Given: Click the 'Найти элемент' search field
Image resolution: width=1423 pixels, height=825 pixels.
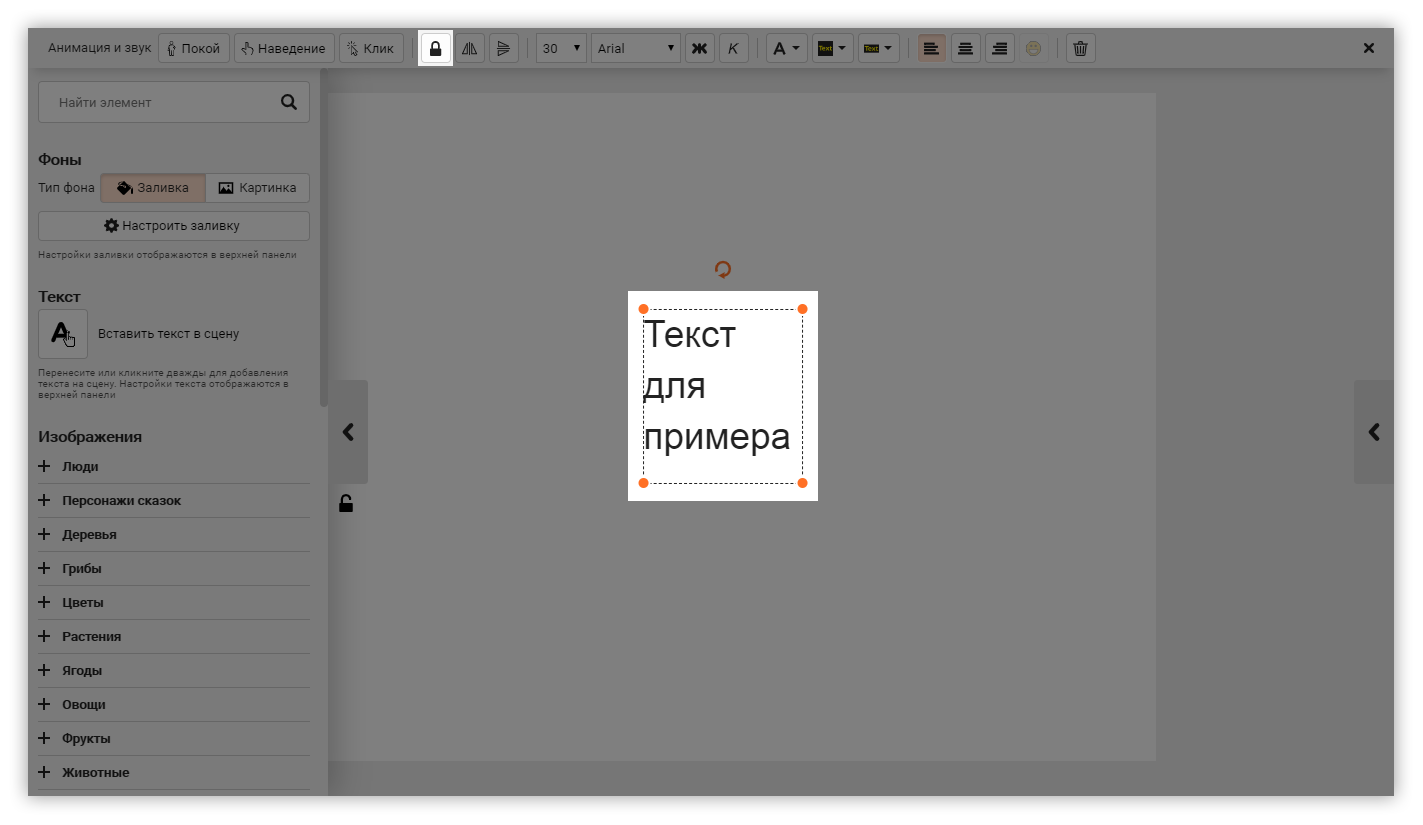Looking at the screenshot, I should [x=160, y=102].
